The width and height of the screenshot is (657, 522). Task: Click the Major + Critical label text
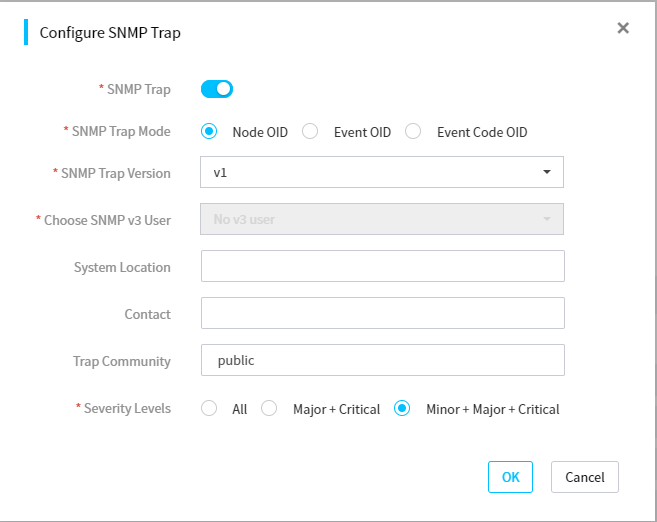coord(336,409)
